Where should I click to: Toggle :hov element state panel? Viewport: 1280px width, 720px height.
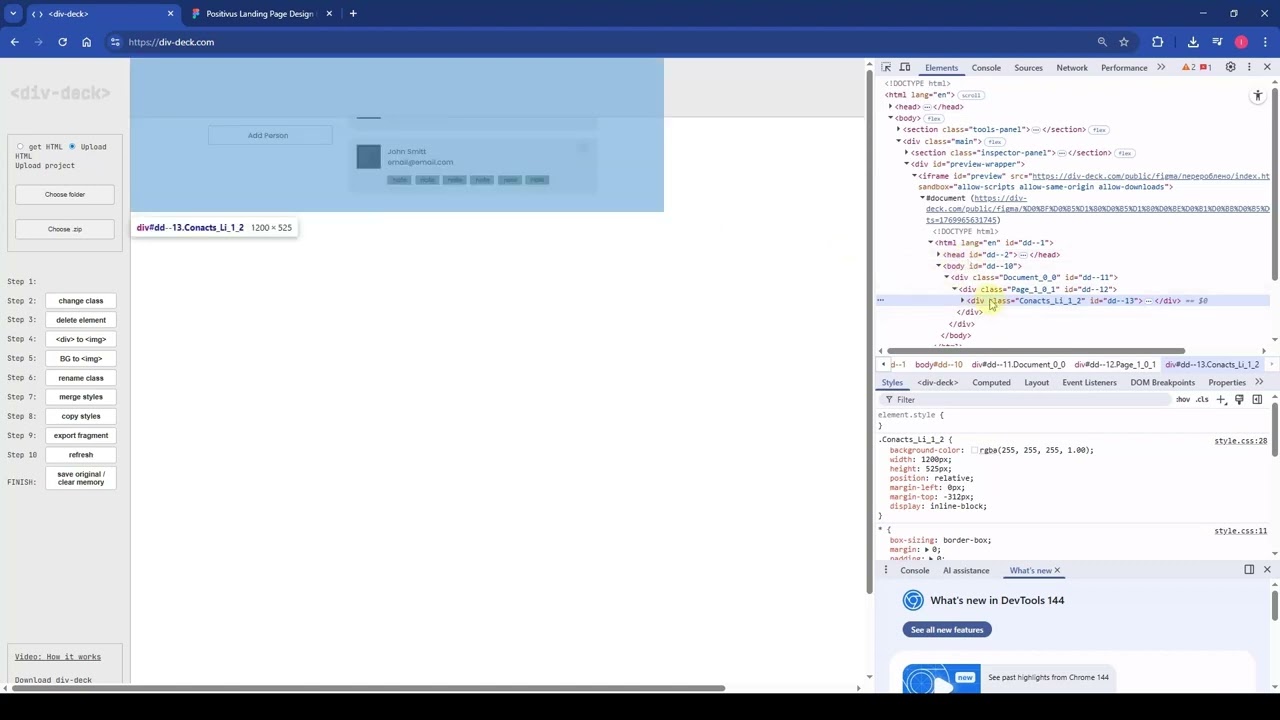(1183, 400)
